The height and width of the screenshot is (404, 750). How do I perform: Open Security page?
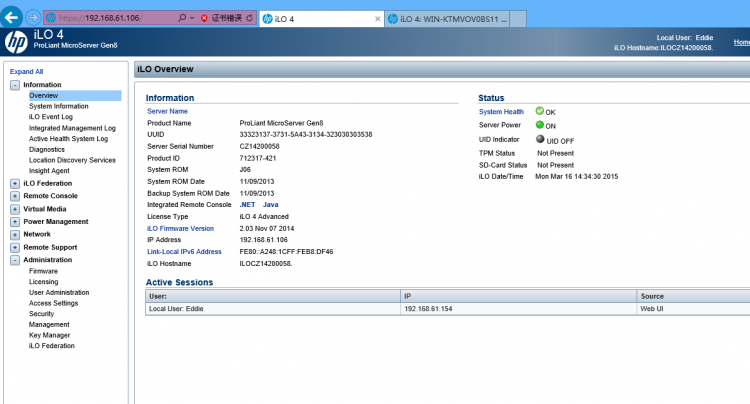pos(41,314)
